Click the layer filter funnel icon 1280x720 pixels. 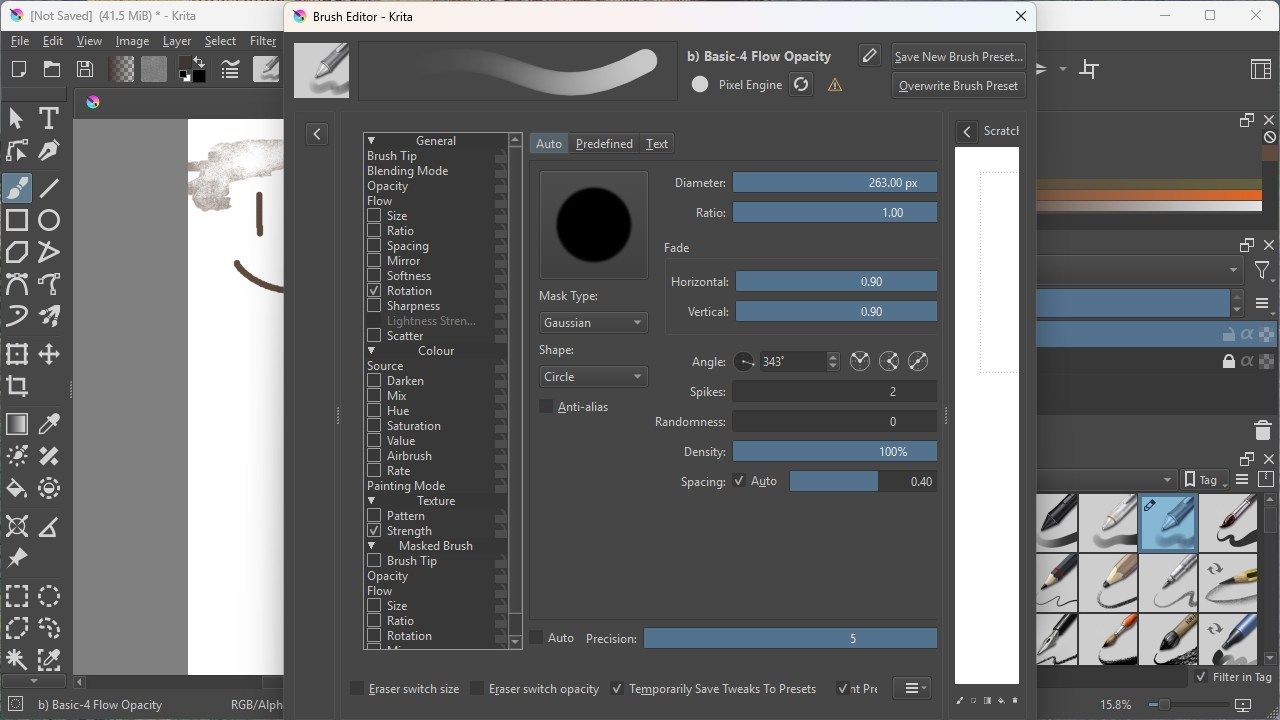1262,270
